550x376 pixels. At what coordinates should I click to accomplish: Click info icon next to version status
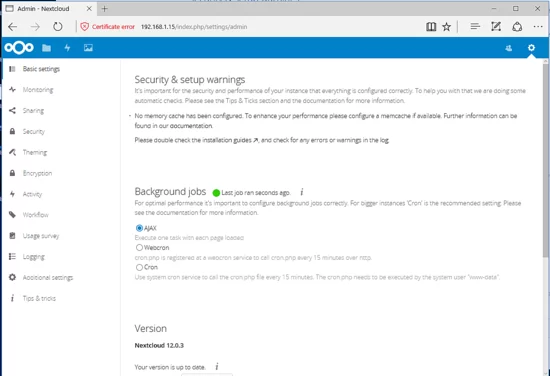pyautogui.click(x=217, y=367)
